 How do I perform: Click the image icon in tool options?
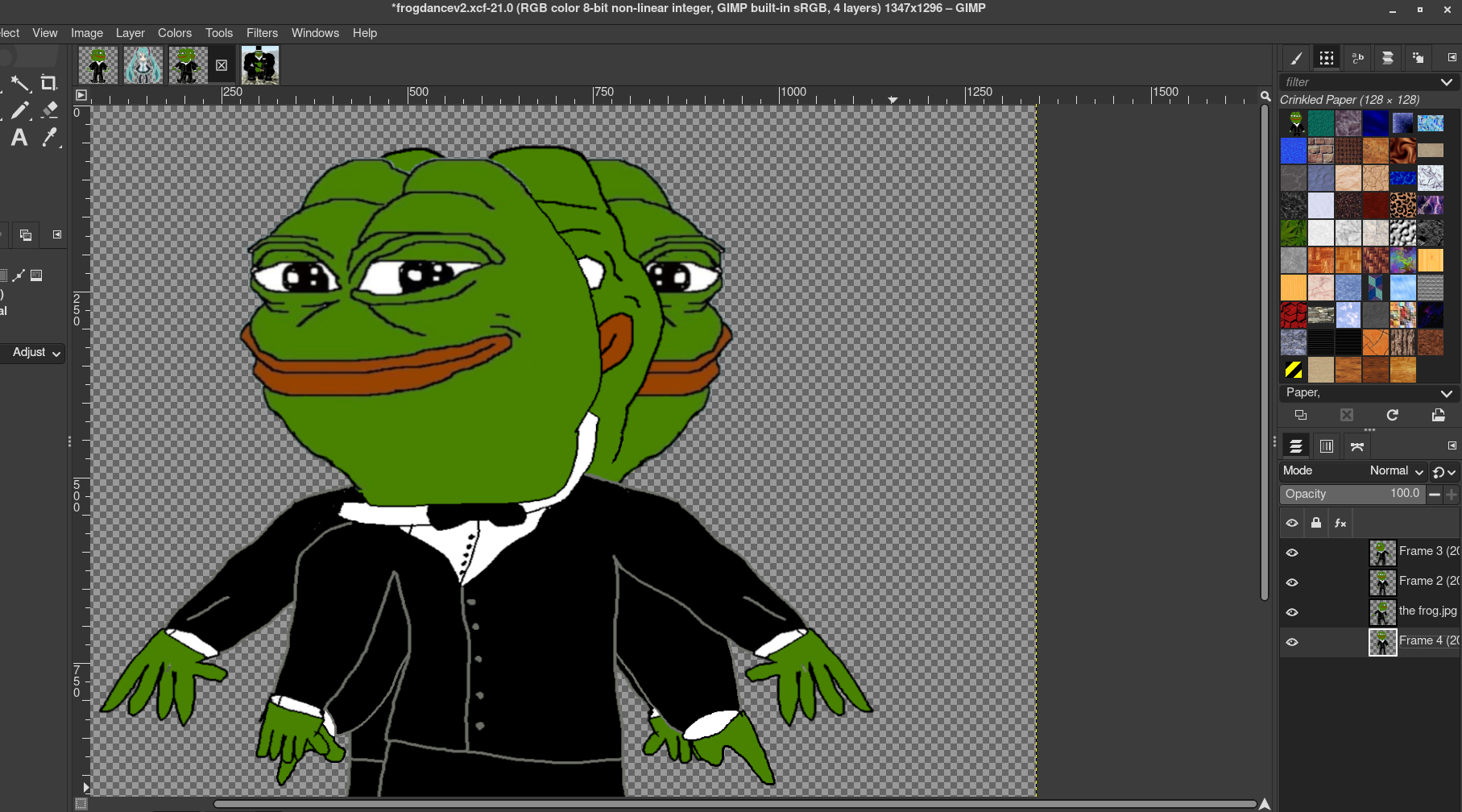point(36,275)
